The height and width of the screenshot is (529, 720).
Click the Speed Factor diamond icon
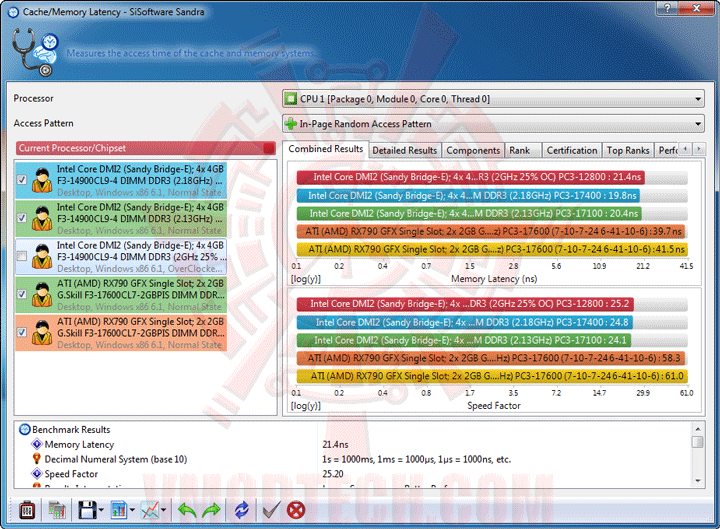point(37,473)
